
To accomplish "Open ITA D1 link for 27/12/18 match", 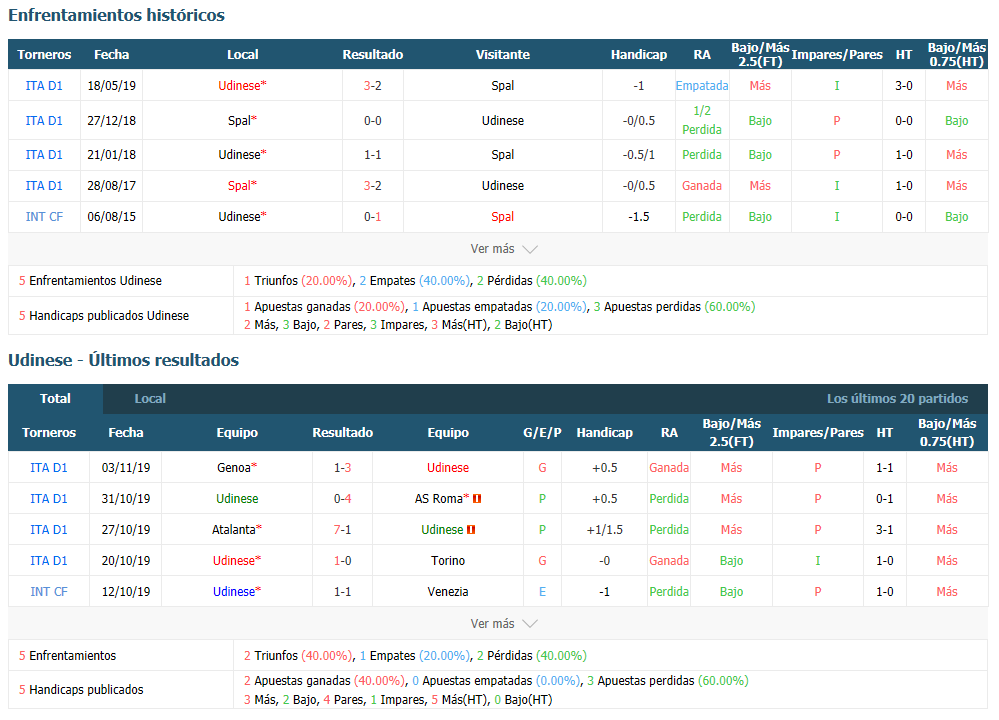I will 44,120.
